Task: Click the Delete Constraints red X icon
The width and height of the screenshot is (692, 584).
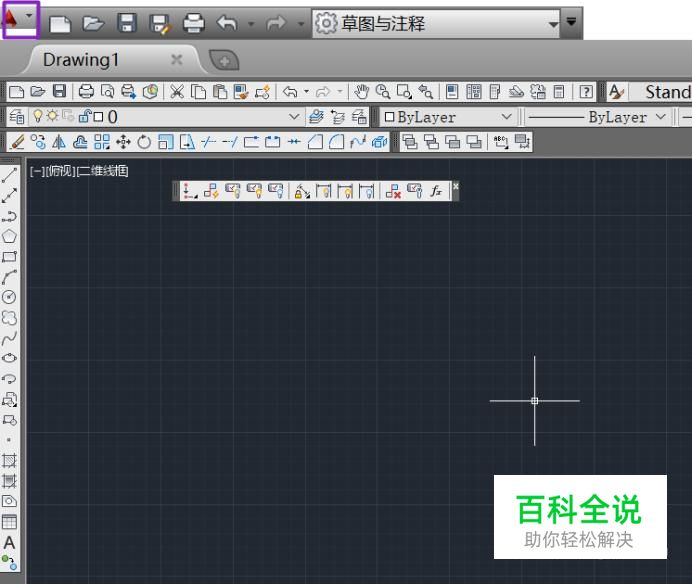Action: click(393, 191)
